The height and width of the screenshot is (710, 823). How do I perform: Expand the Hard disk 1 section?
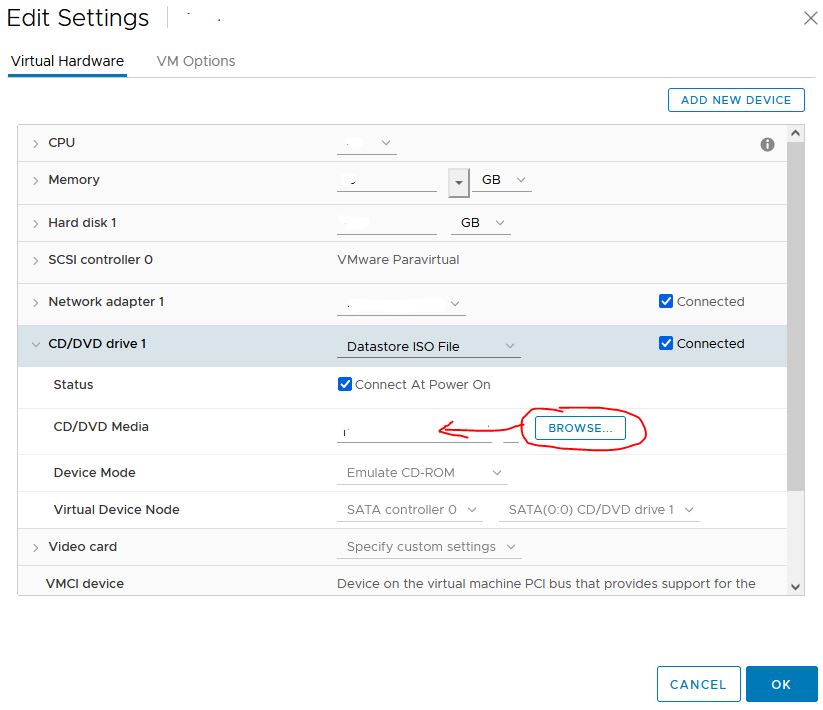coord(36,222)
